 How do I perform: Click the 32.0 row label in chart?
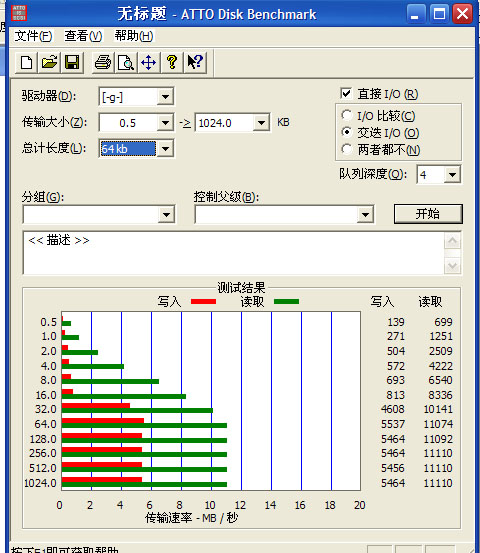45,409
